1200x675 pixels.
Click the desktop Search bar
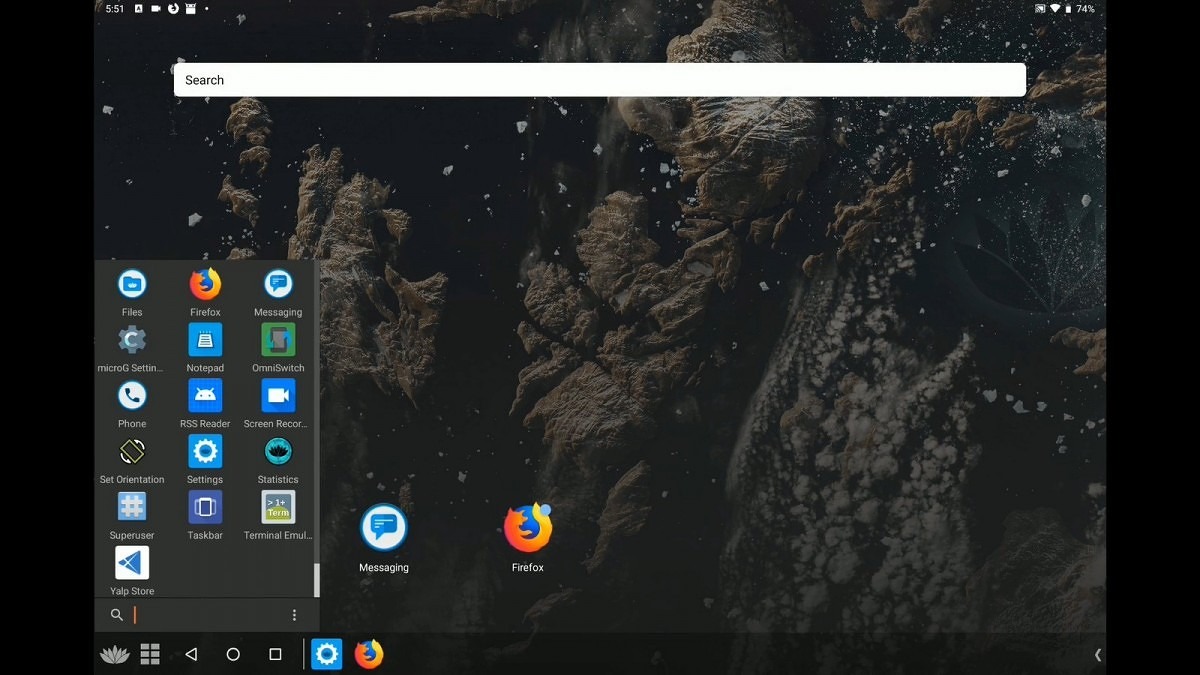click(600, 80)
